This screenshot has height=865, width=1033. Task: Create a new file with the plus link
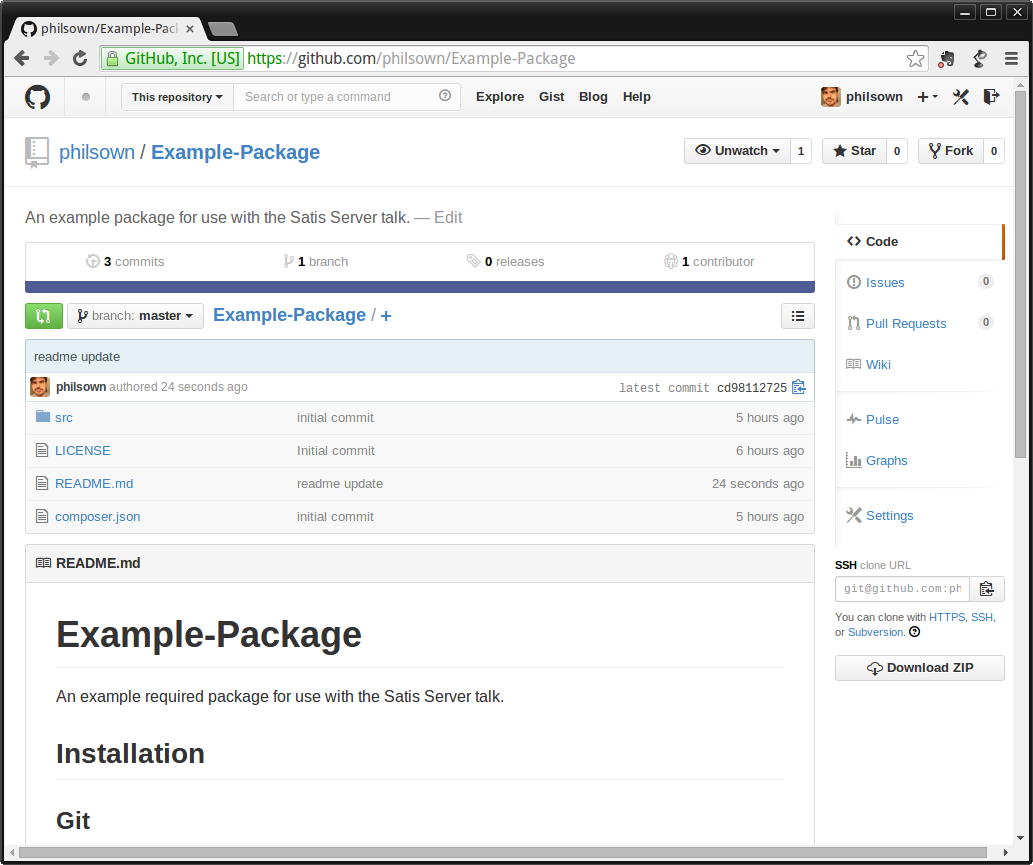pos(386,316)
